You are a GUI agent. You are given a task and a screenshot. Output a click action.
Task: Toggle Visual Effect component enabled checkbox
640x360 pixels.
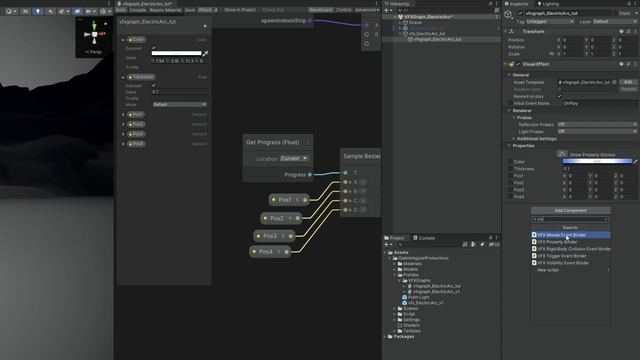point(518,64)
